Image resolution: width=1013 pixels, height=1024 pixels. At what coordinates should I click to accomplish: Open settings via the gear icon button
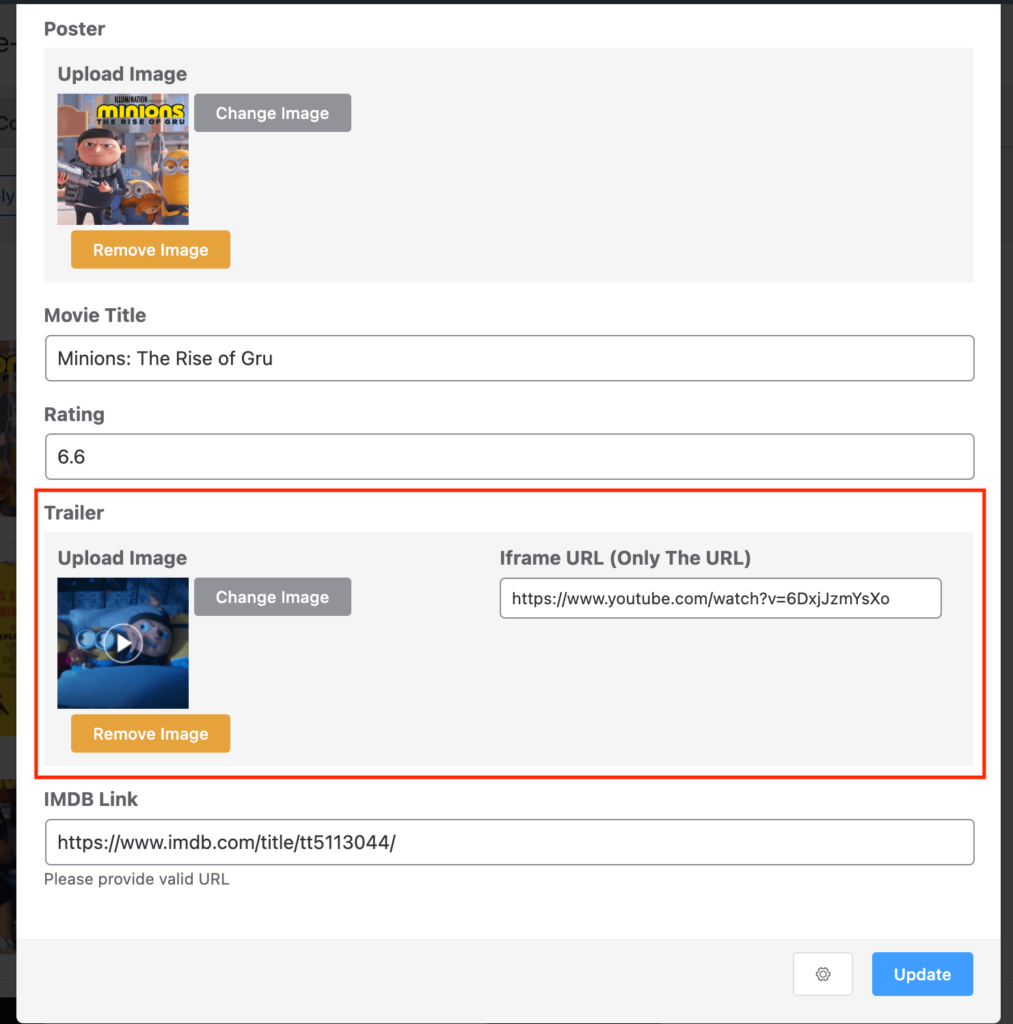[x=822, y=974]
